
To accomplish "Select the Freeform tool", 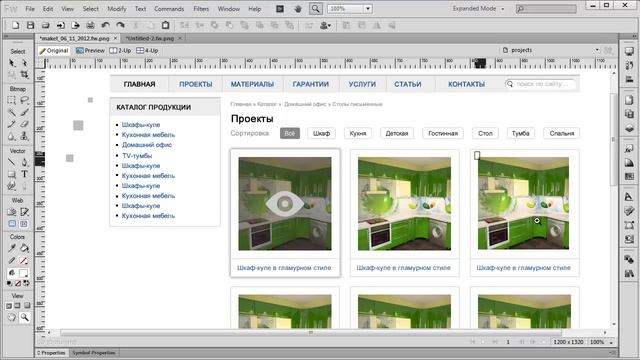I will click(12, 186).
